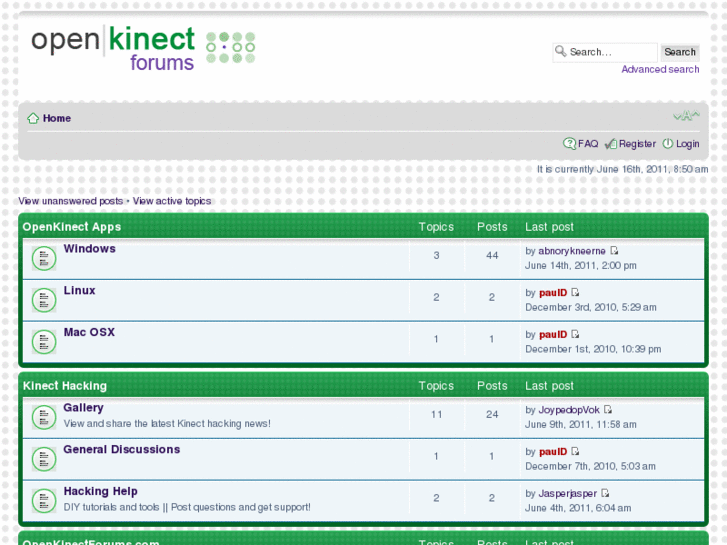Click the General Discussions forum status icon
The image size is (727, 545).
tap(44, 459)
